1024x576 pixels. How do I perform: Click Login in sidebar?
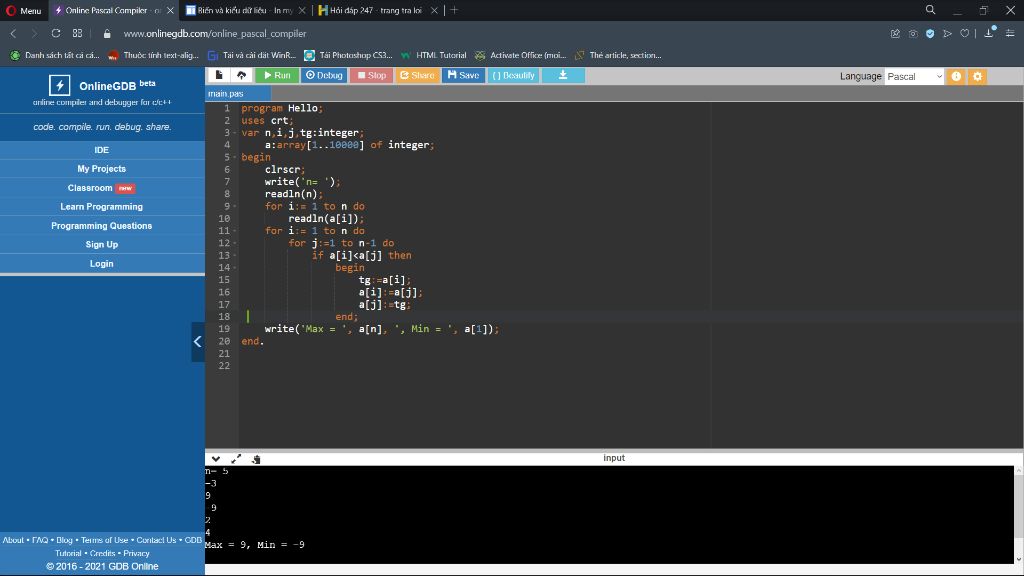pos(102,263)
